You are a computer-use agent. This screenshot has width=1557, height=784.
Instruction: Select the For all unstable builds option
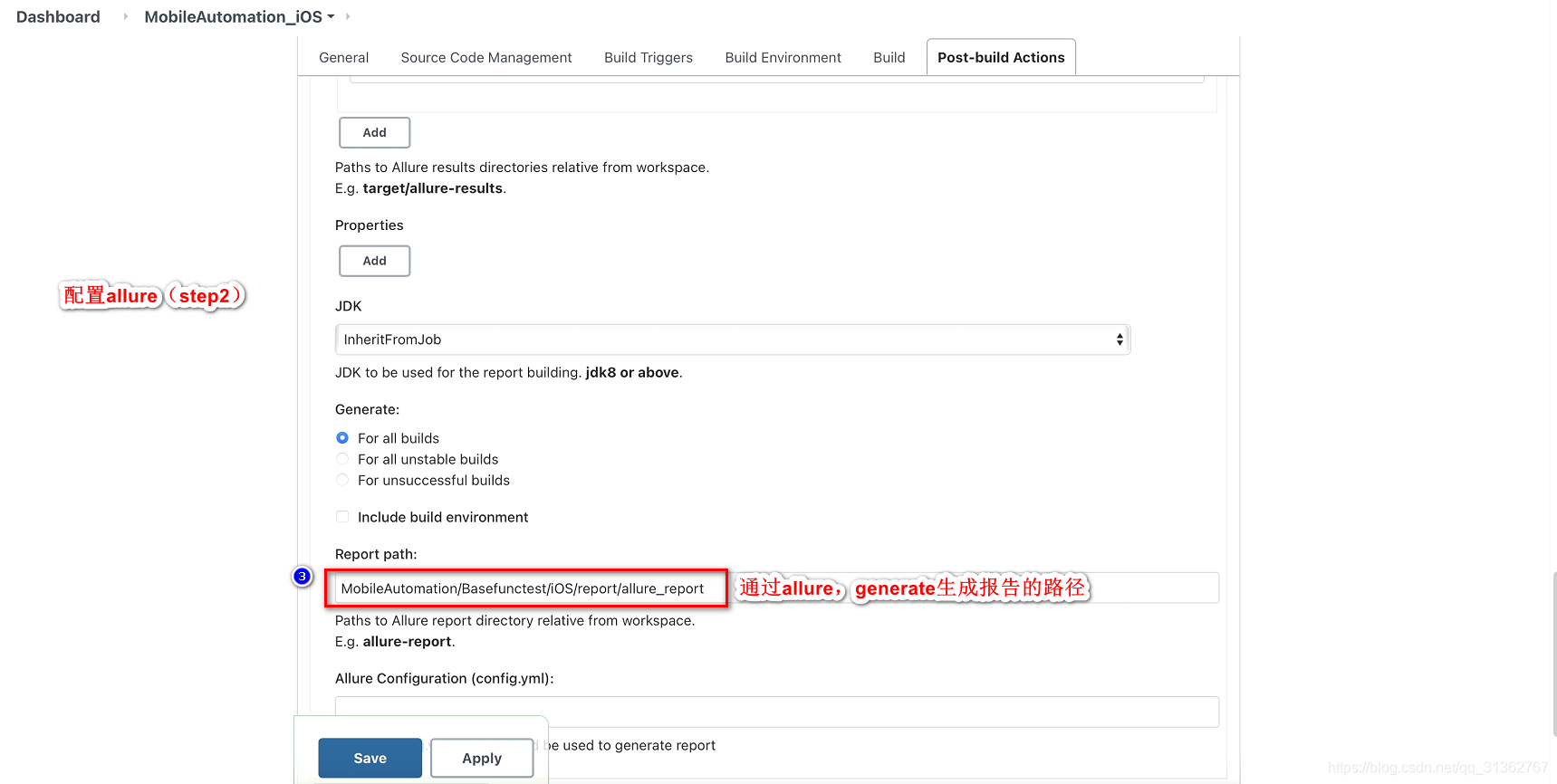tap(342, 459)
